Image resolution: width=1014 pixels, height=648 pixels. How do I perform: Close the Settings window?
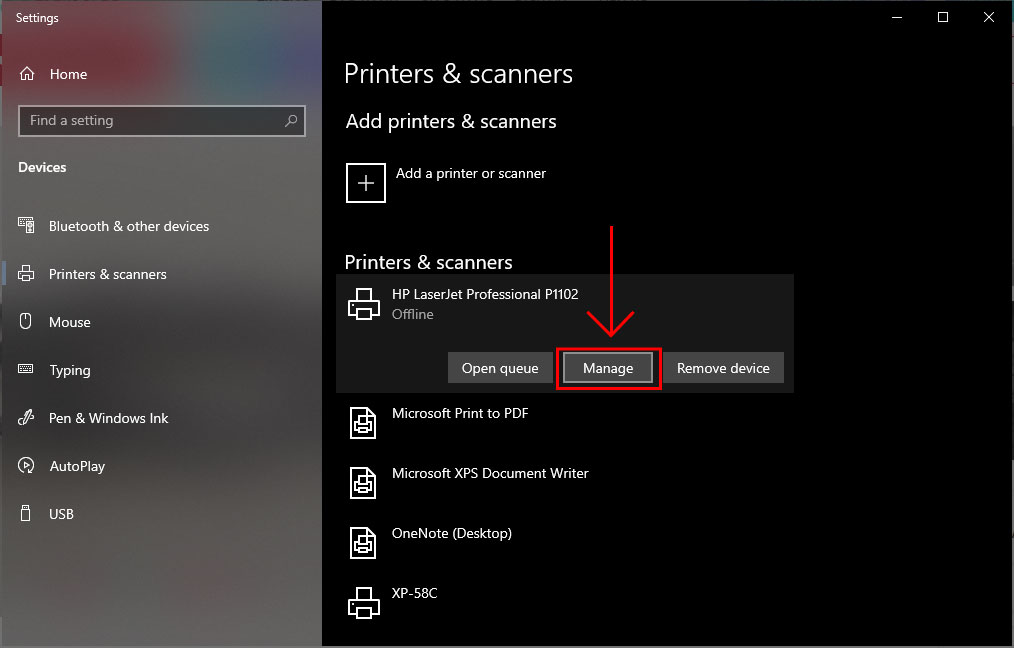pyautogui.click(x=989, y=17)
